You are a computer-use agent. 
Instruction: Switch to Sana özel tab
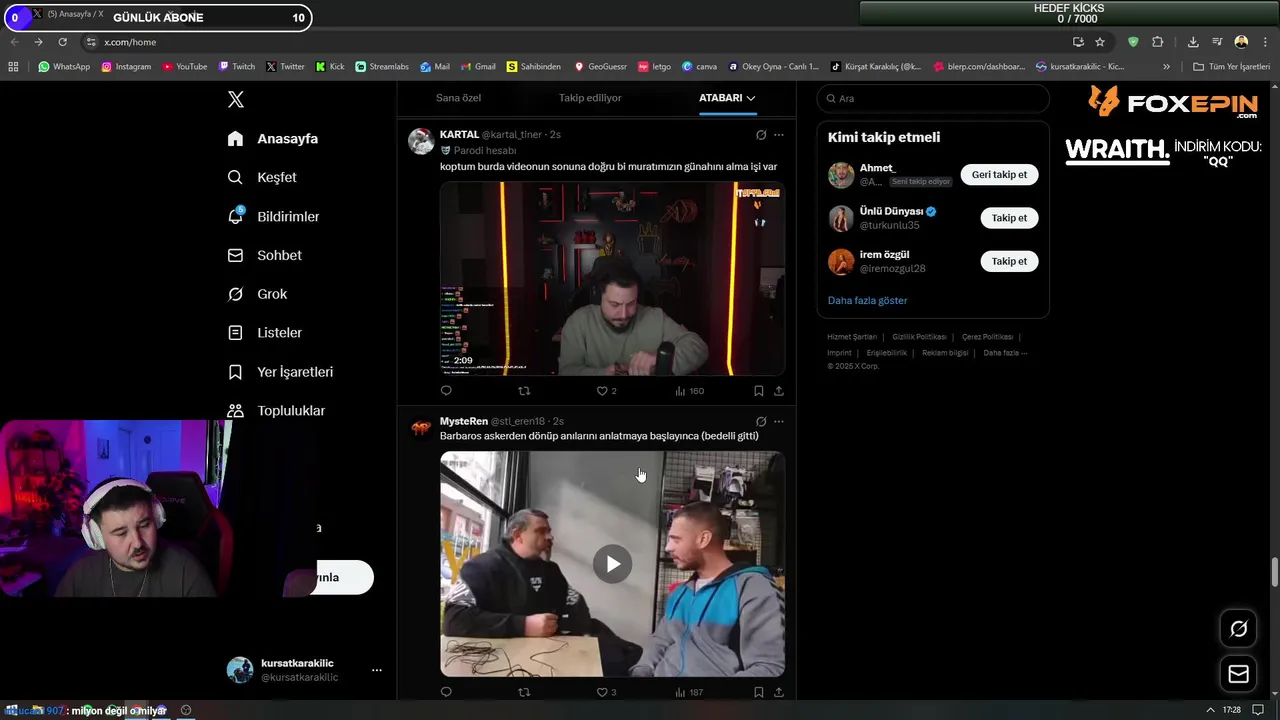458,98
